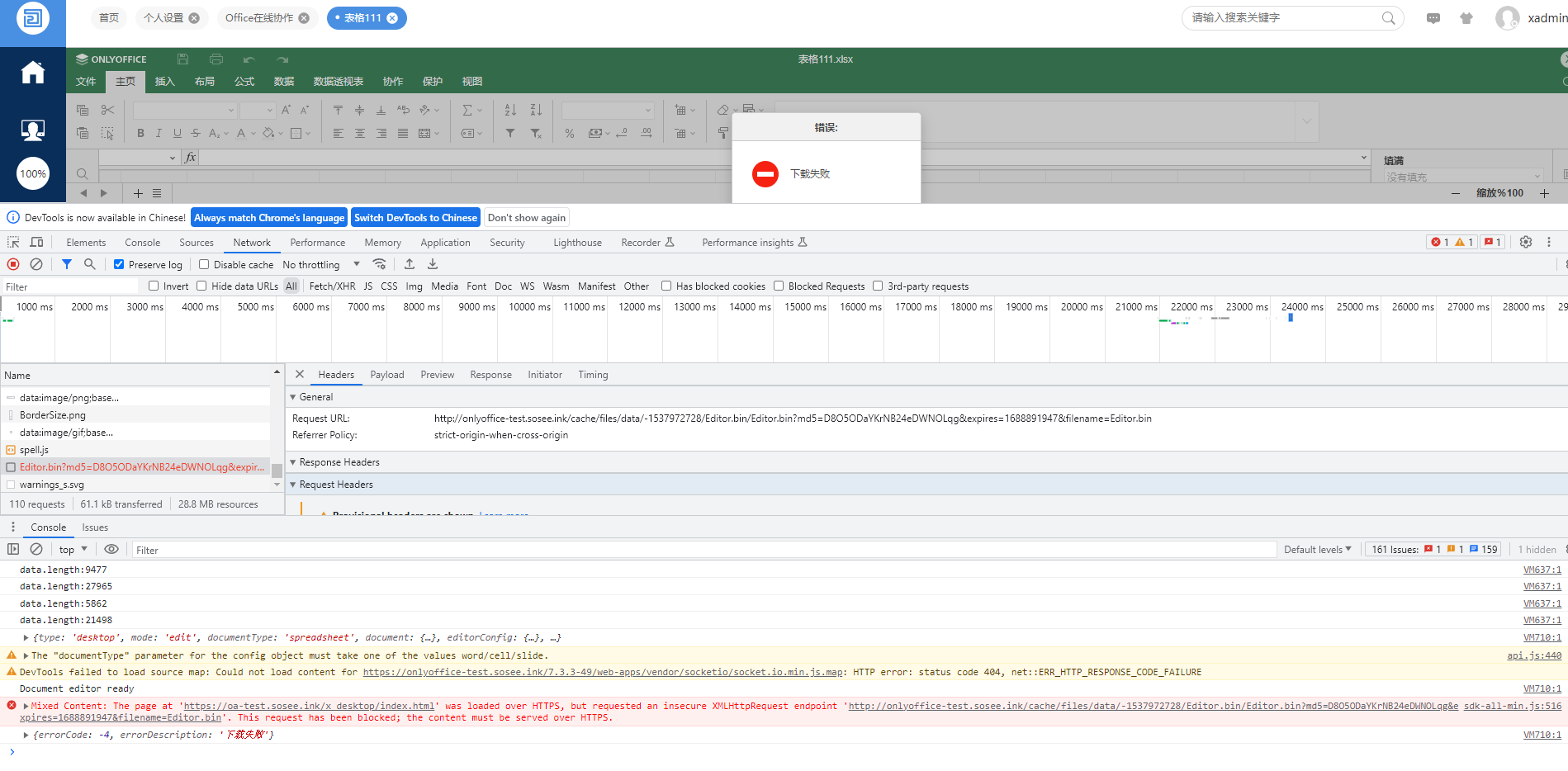The height and width of the screenshot is (771, 1568).
Task: Toggle the device toolbar icon
Action: click(x=36, y=242)
